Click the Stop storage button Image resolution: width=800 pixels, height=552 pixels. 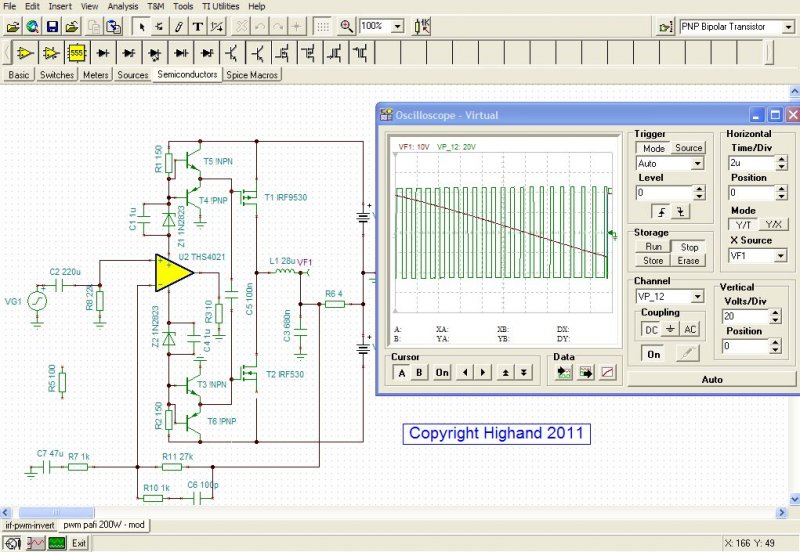pyautogui.click(x=689, y=247)
